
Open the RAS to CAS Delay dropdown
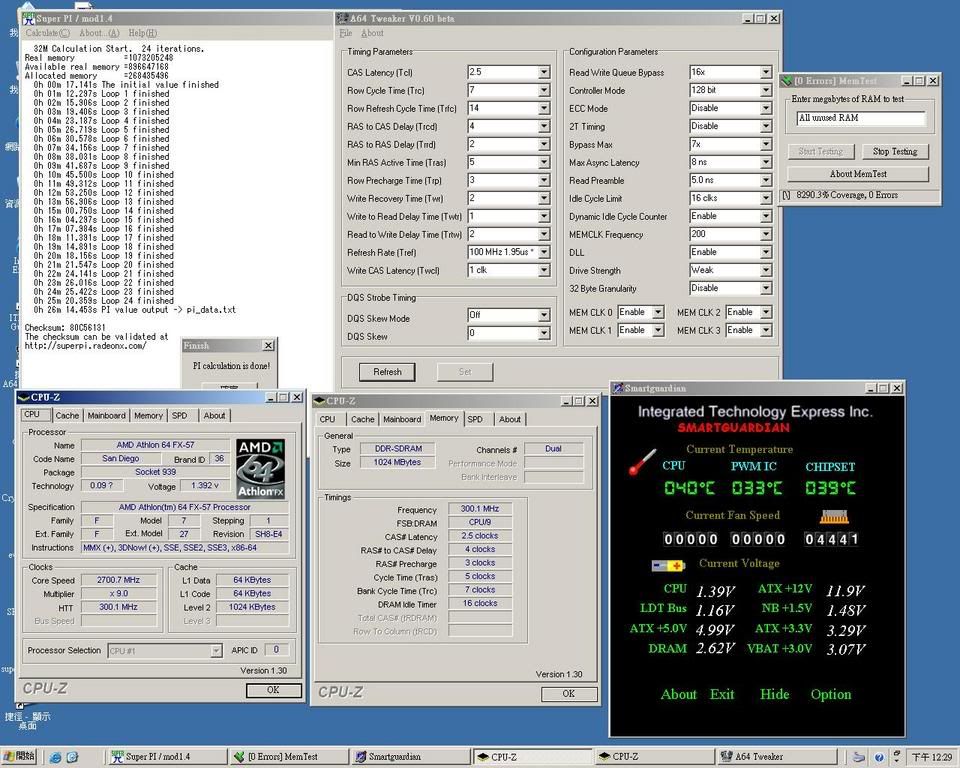point(544,127)
